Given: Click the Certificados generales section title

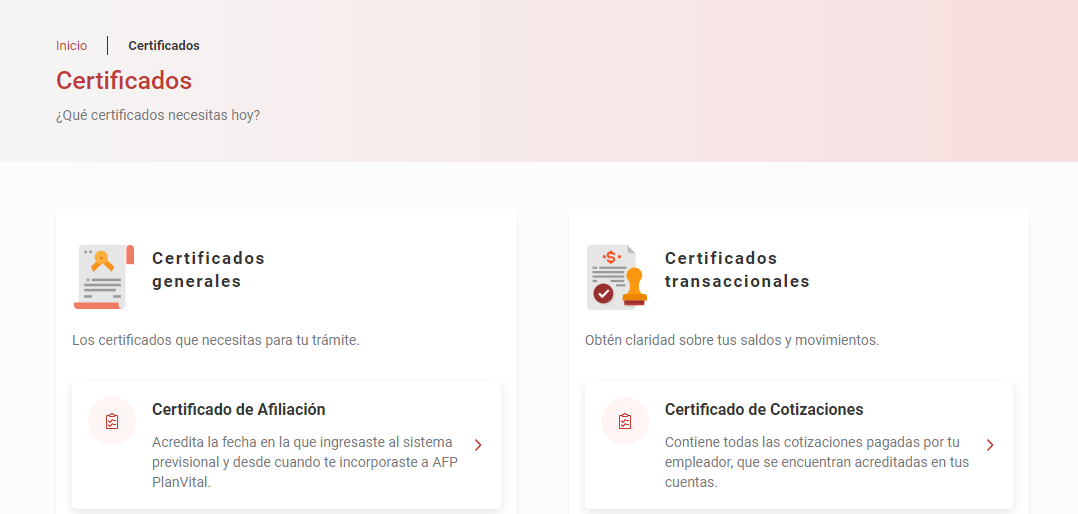Looking at the screenshot, I should (208, 270).
